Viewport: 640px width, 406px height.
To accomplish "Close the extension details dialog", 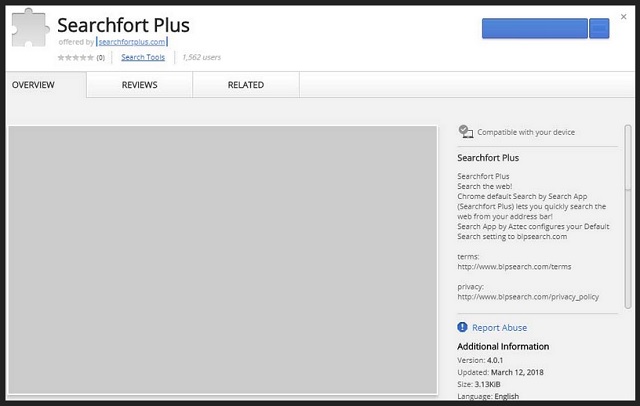I will tap(623, 17).
